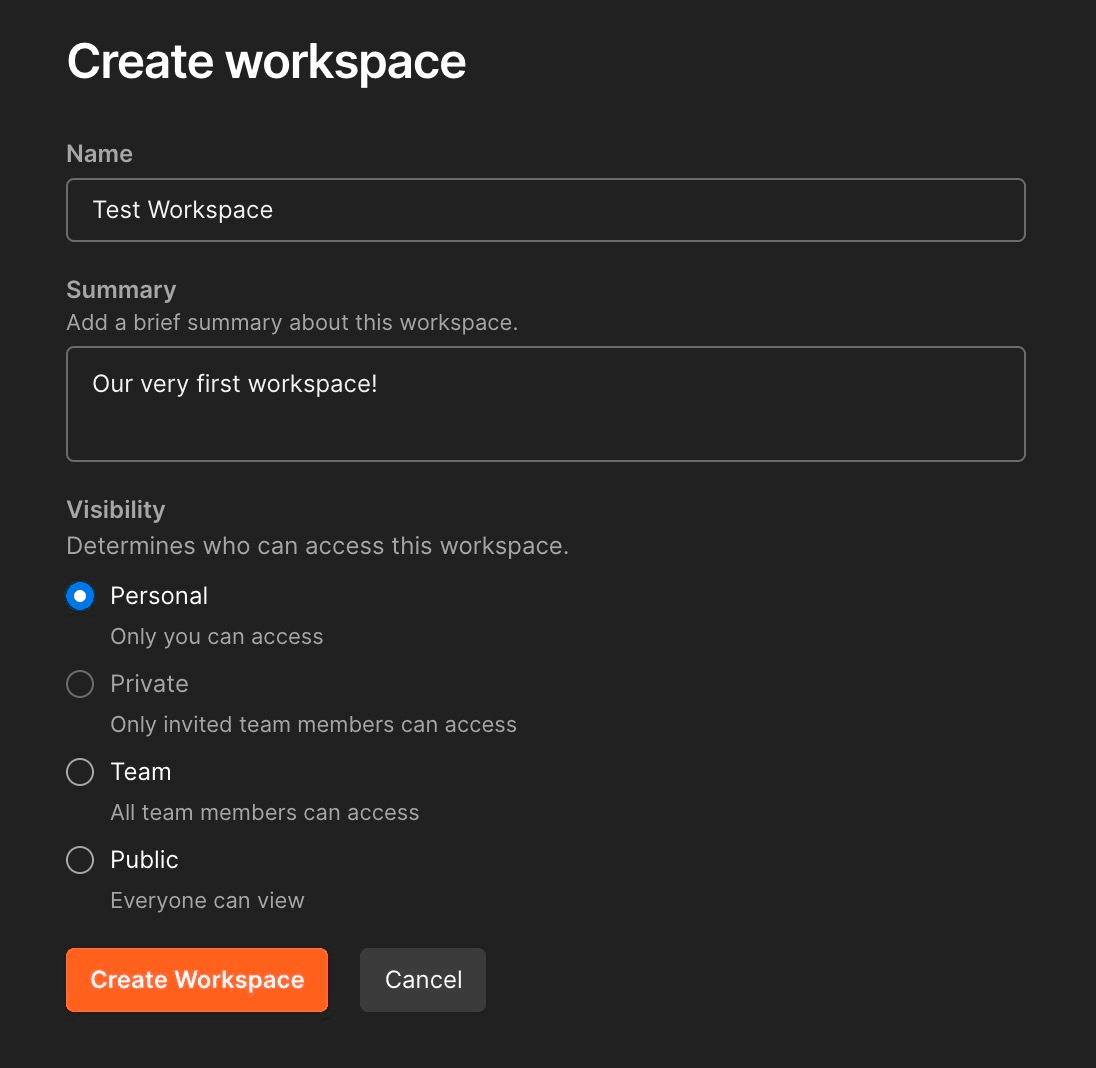
Task: Cancel the workspace creation
Action: (x=423, y=980)
